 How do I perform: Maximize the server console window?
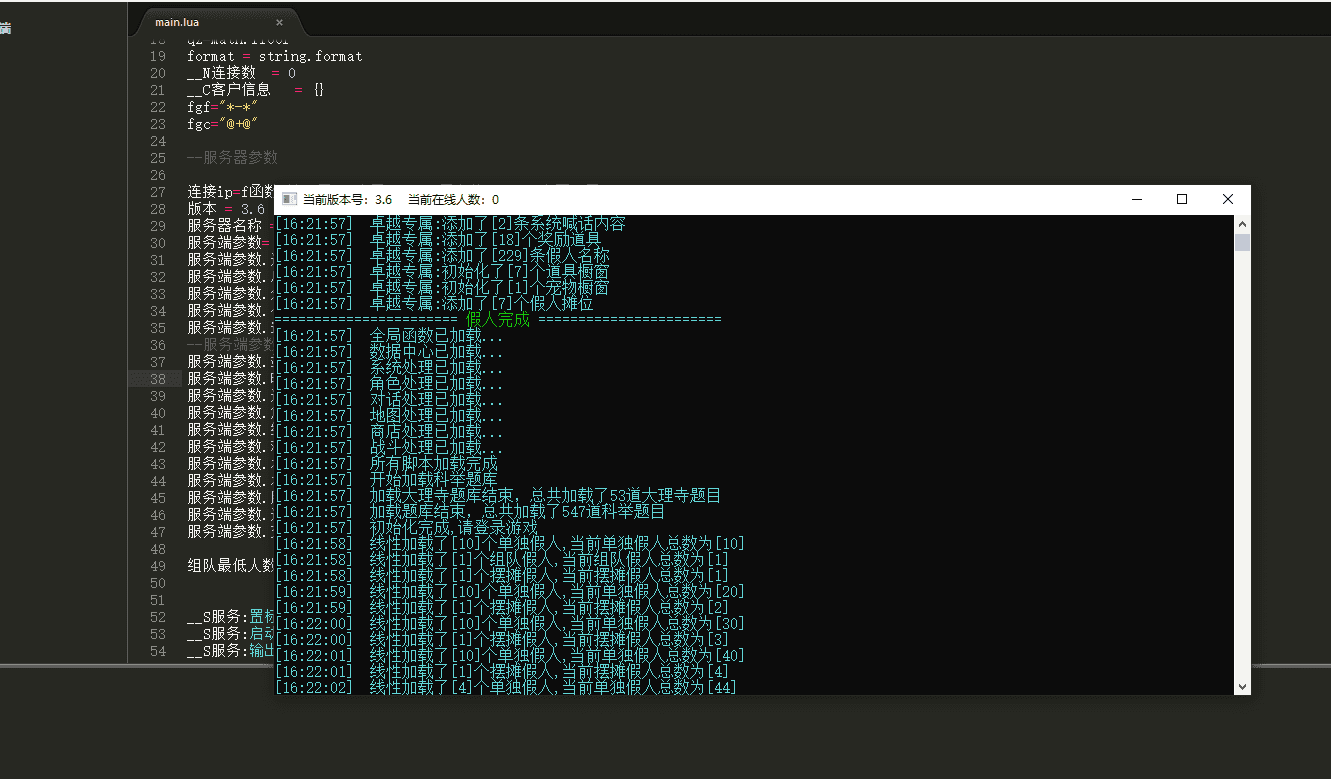[x=1182, y=200]
